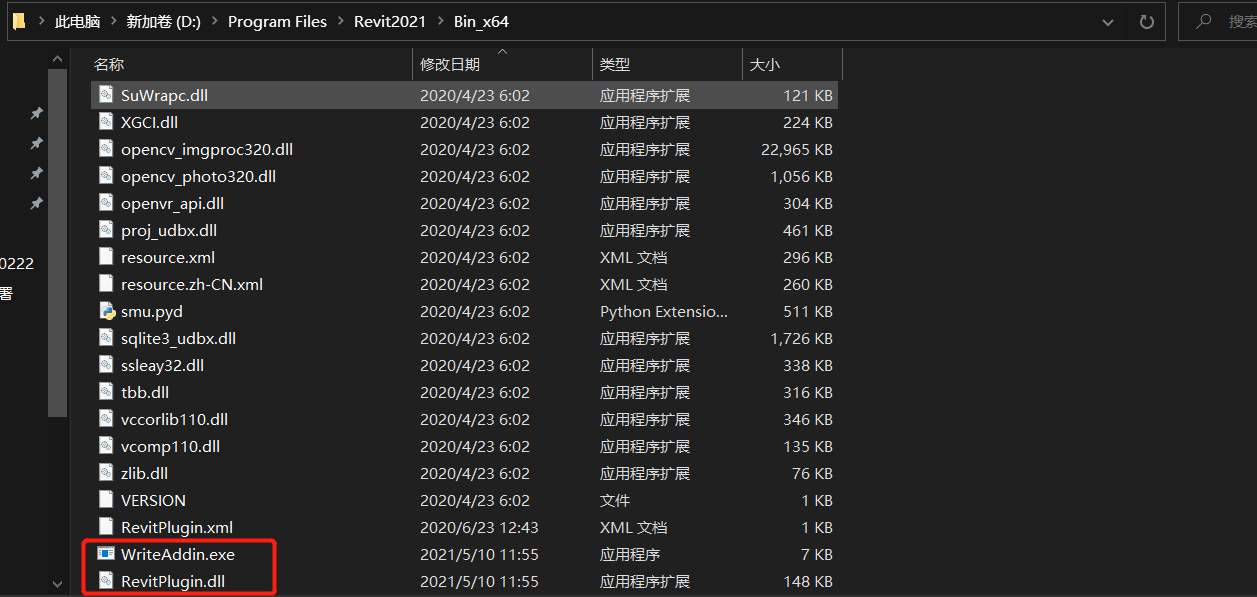
Task: Expand the chevron after Program Files
Action: (x=341, y=22)
